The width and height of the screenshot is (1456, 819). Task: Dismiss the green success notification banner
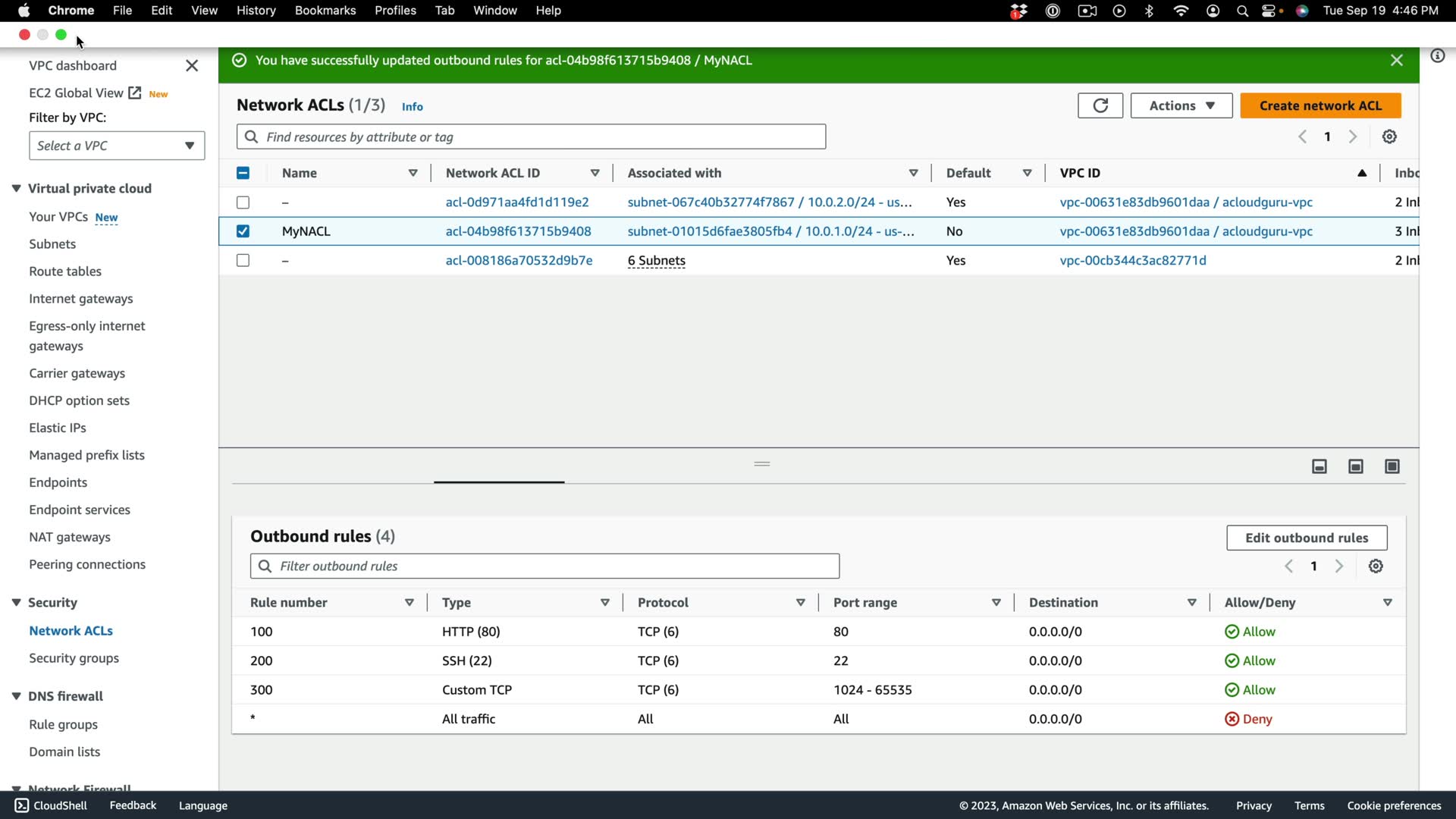click(1396, 61)
